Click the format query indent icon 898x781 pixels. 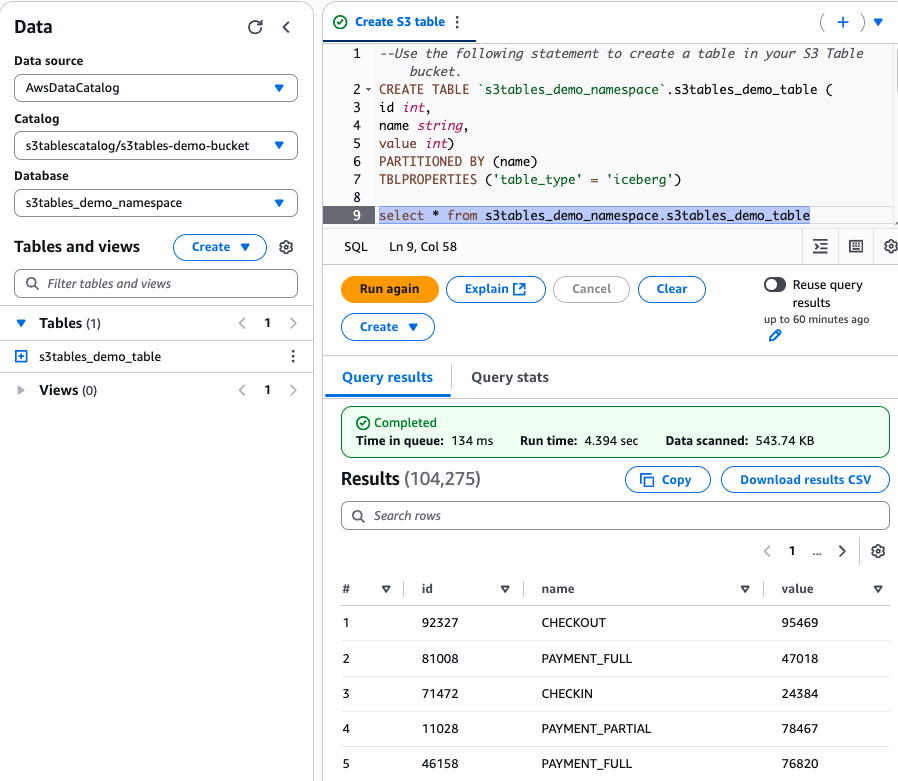point(821,246)
